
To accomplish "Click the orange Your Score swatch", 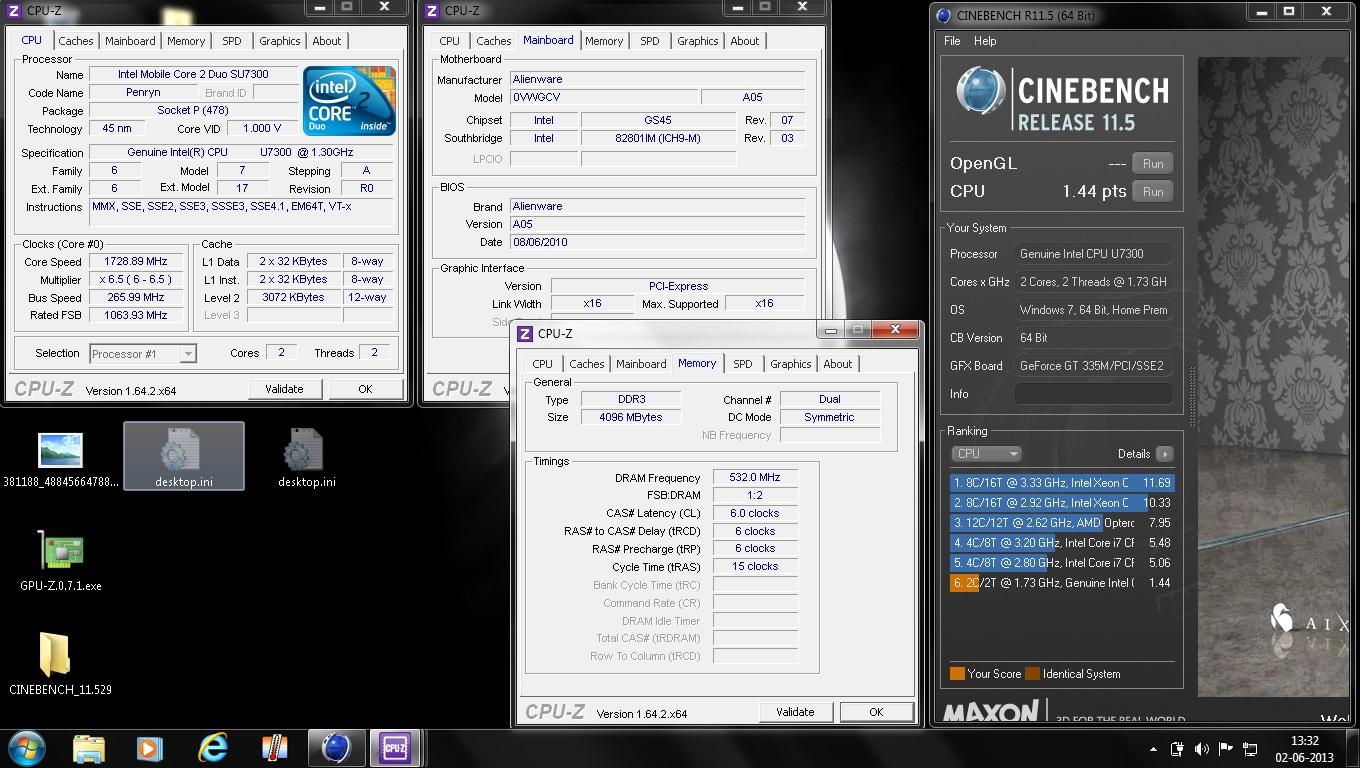I will [957, 674].
